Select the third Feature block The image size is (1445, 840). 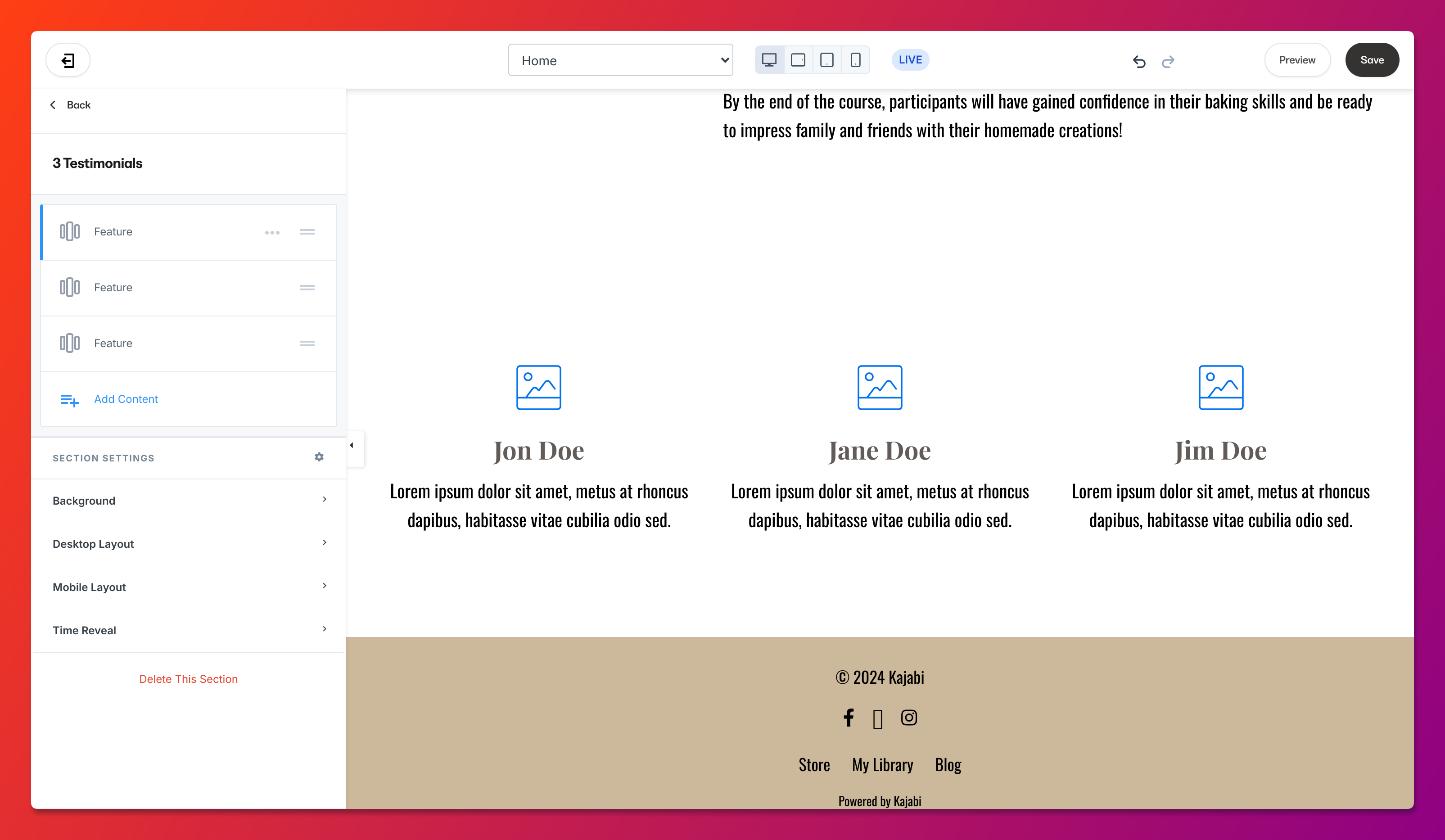(x=188, y=343)
